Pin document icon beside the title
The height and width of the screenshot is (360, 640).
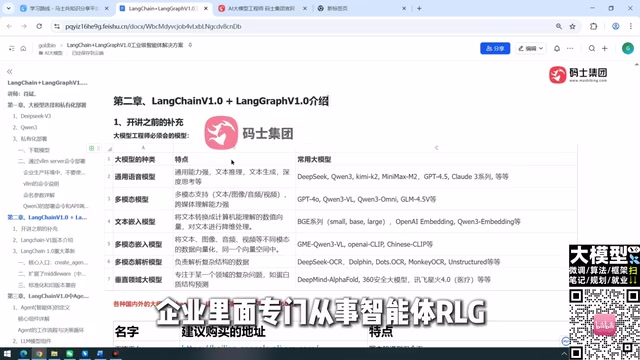[x=190, y=45]
